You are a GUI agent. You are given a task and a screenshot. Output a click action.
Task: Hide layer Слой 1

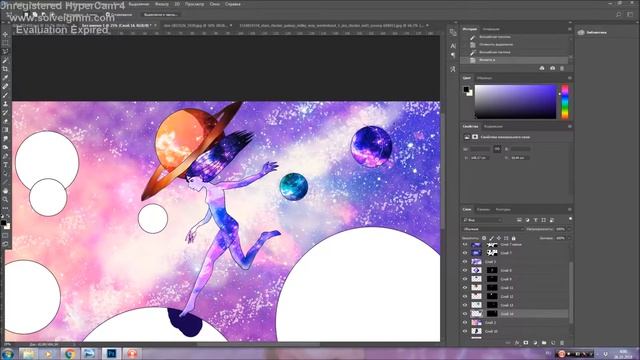pos(465,262)
